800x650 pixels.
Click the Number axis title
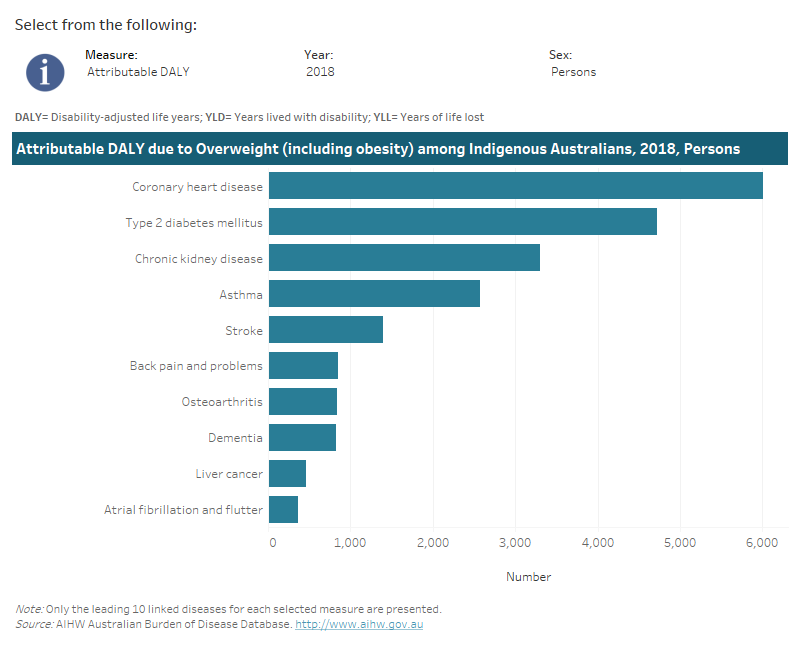pos(528,576)
